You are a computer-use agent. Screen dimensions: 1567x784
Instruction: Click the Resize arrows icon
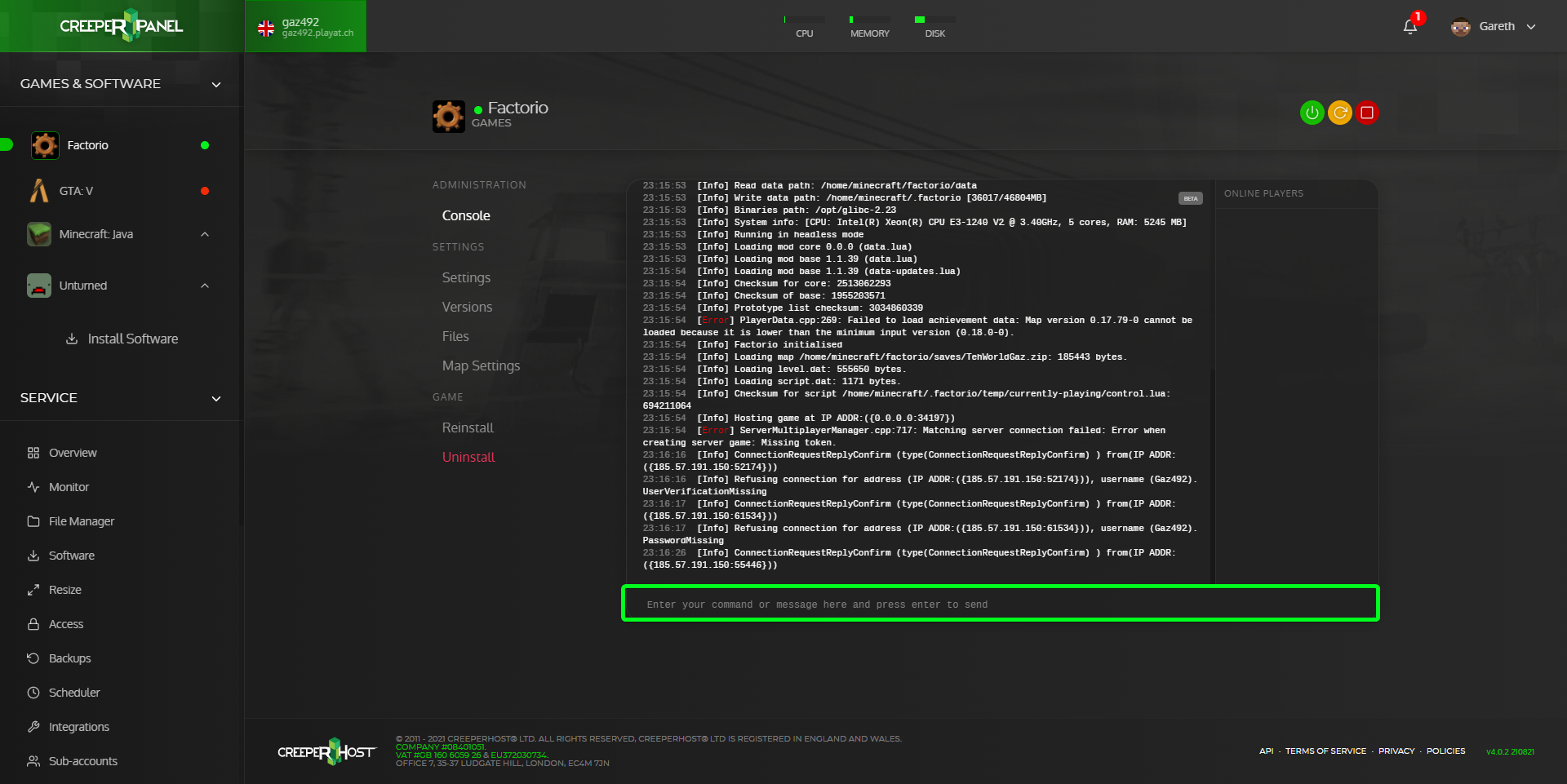pyautogui.click(x=33, y=590)
